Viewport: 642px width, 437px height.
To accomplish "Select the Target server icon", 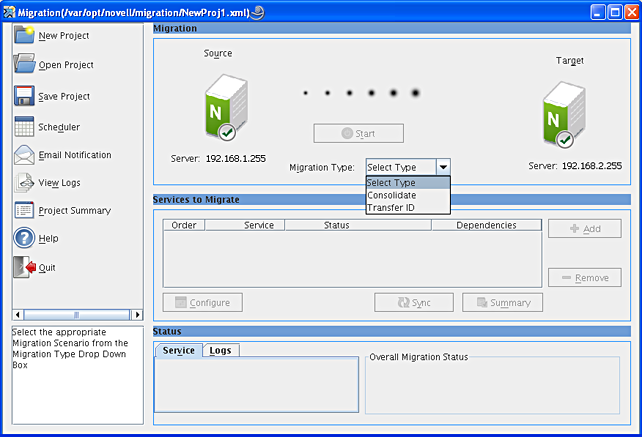I will click(x=564, y=115).
